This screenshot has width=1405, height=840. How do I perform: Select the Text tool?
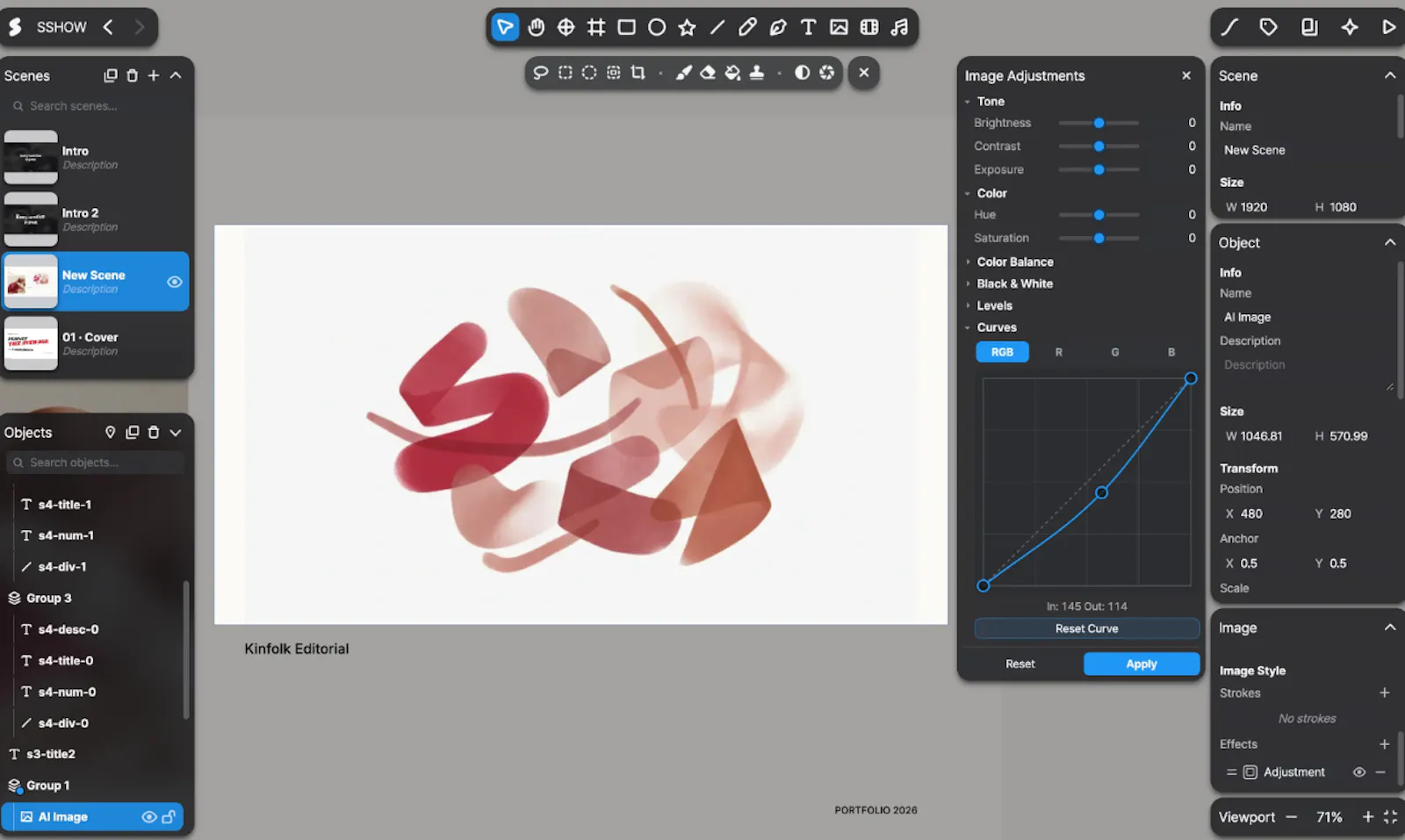click(808, 27)
